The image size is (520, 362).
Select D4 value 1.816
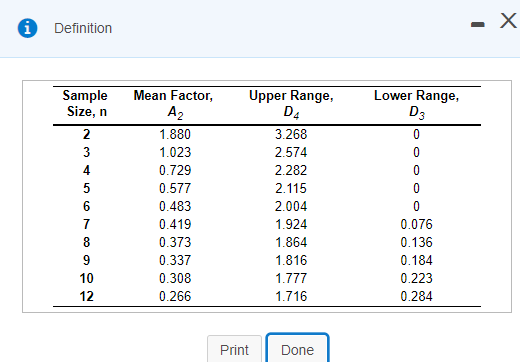coord(291,261)
